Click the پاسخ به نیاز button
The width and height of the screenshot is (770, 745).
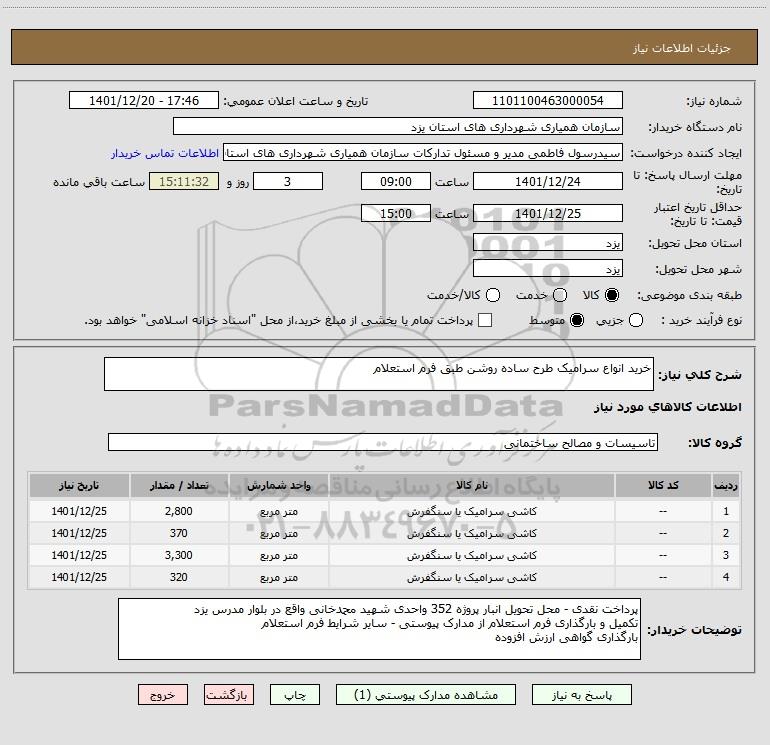[x=582, y=695]
